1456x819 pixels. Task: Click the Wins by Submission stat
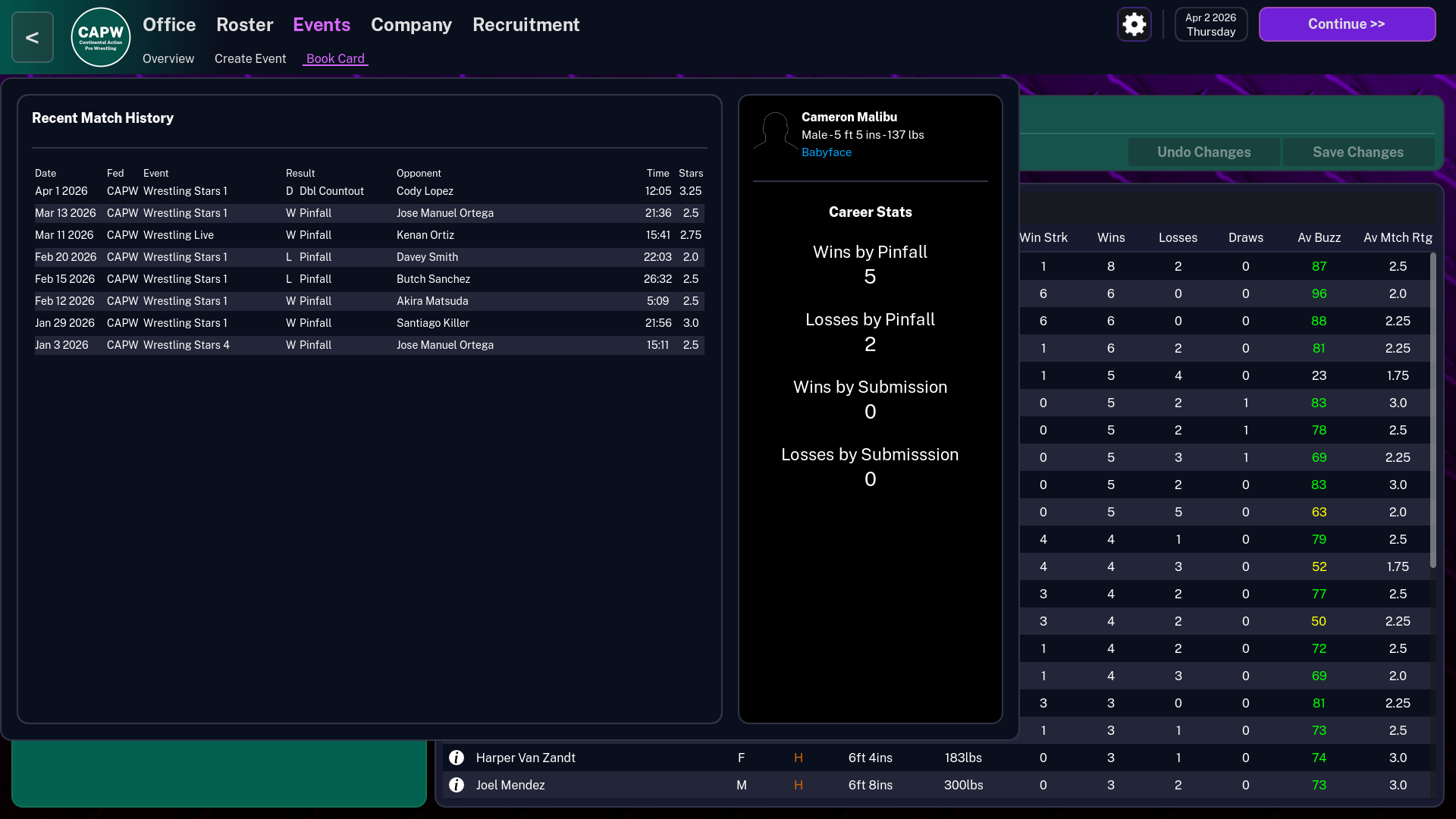click(x=870, y=399)
